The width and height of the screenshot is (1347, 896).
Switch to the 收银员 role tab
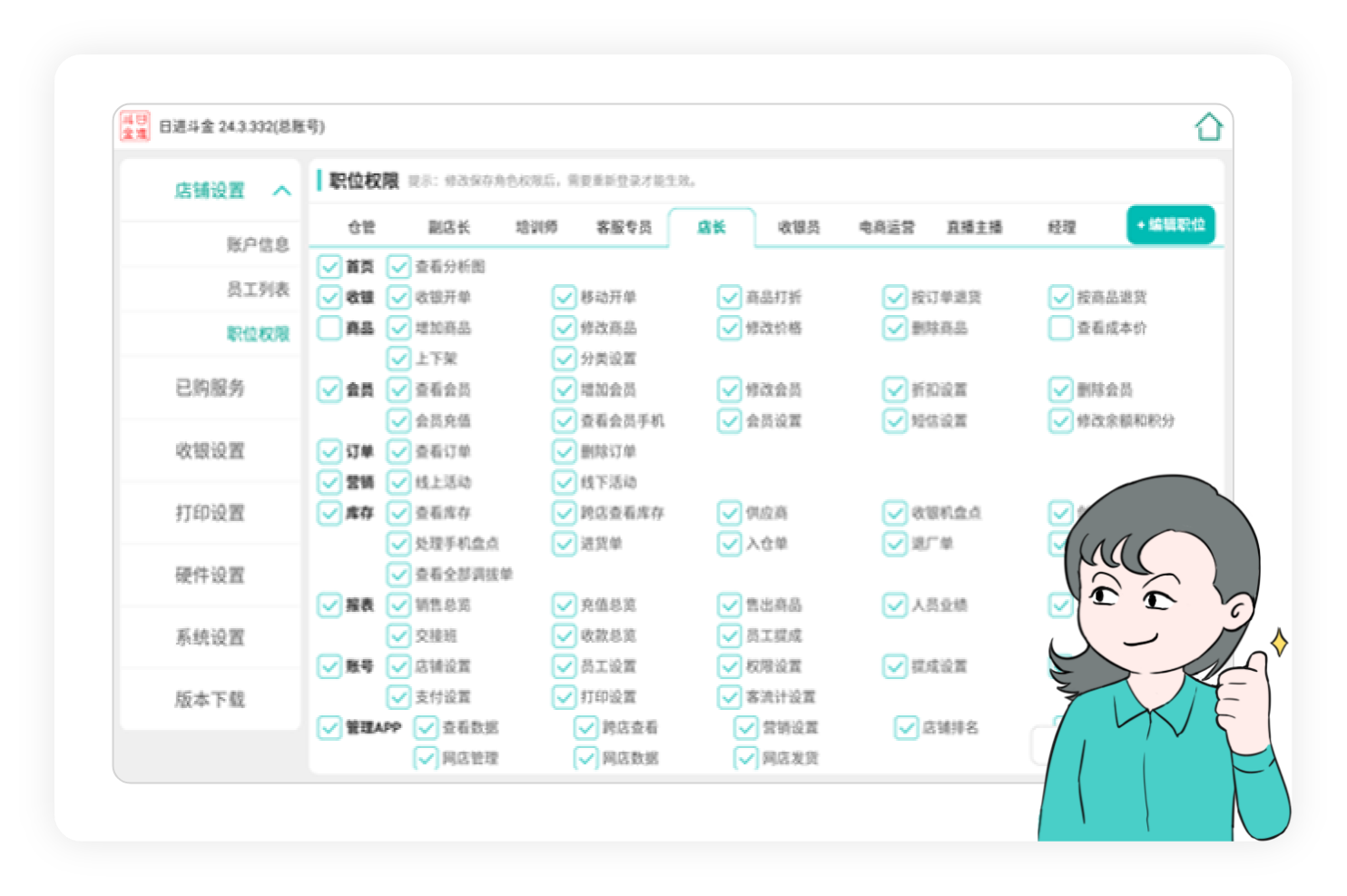pyautogui.click(x=799, y=227)
